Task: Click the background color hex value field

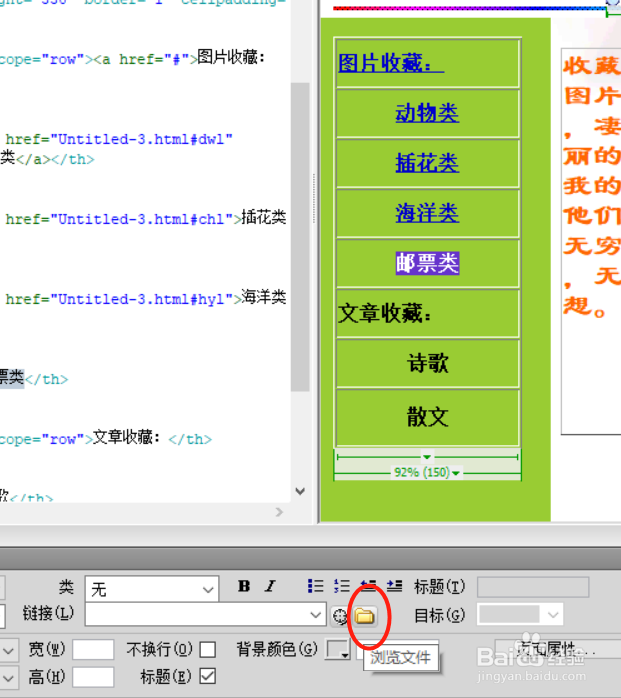Action: click(397, 649)
